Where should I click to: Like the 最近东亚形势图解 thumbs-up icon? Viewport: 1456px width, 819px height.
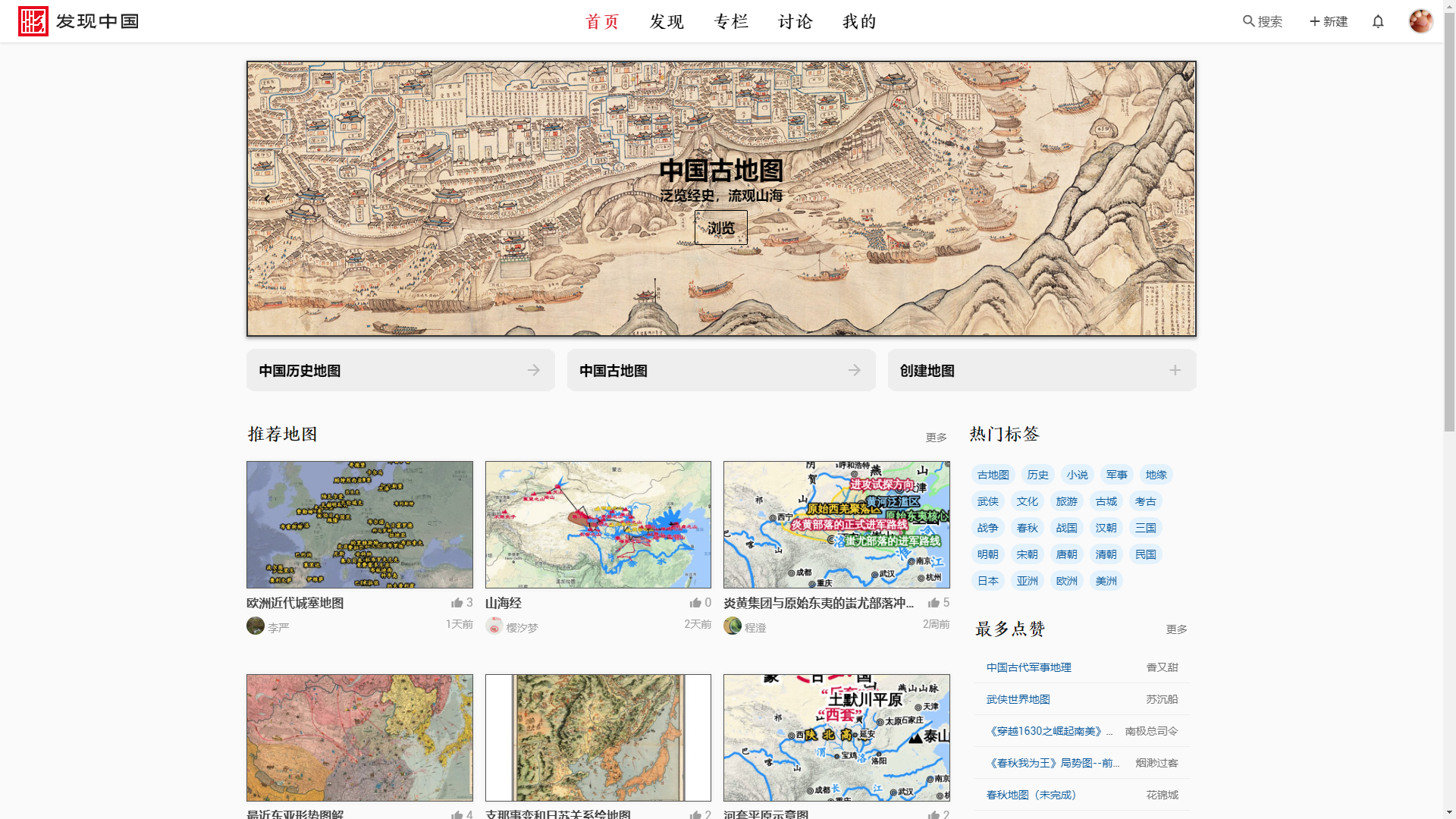457,814
